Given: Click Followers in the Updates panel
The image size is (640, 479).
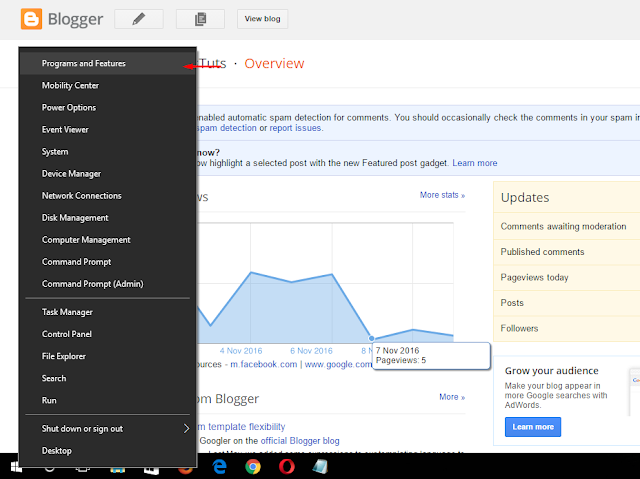Looking at the screenshot, I should coord(519,328).
